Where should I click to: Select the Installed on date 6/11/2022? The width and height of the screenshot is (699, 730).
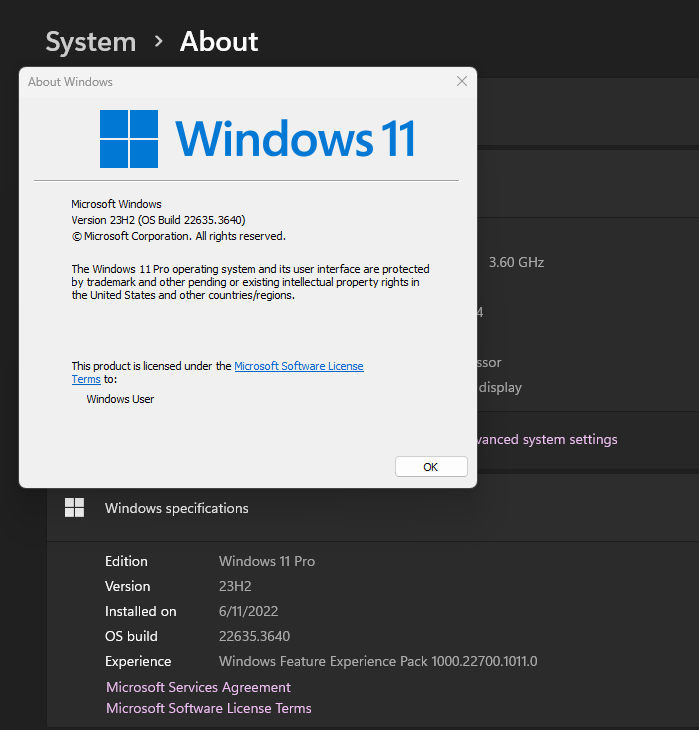click(x=249, y=611)
